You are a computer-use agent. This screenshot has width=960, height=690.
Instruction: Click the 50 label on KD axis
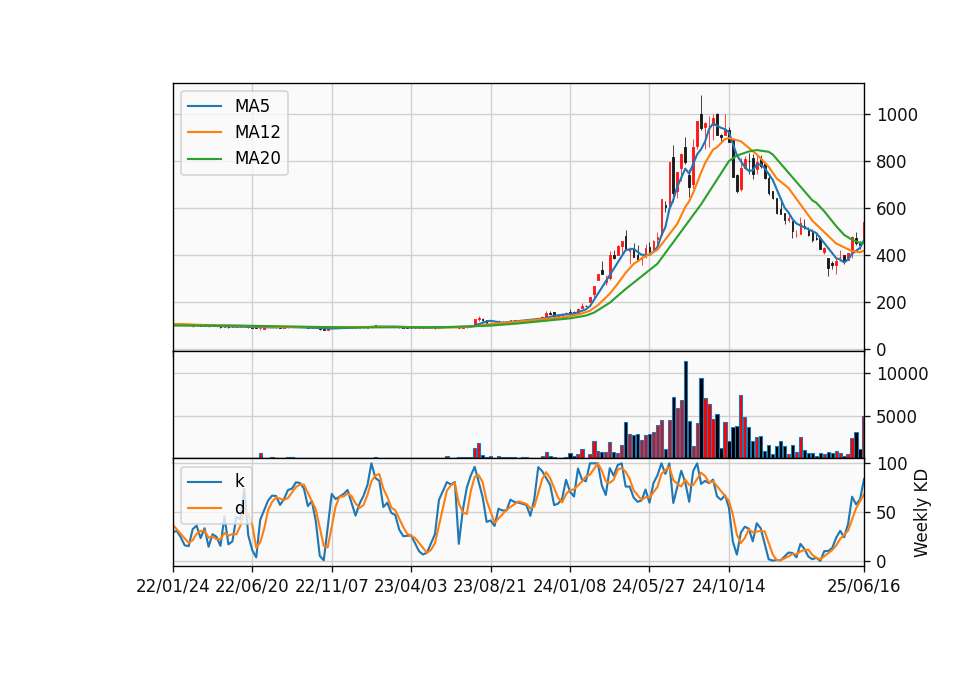887,512
